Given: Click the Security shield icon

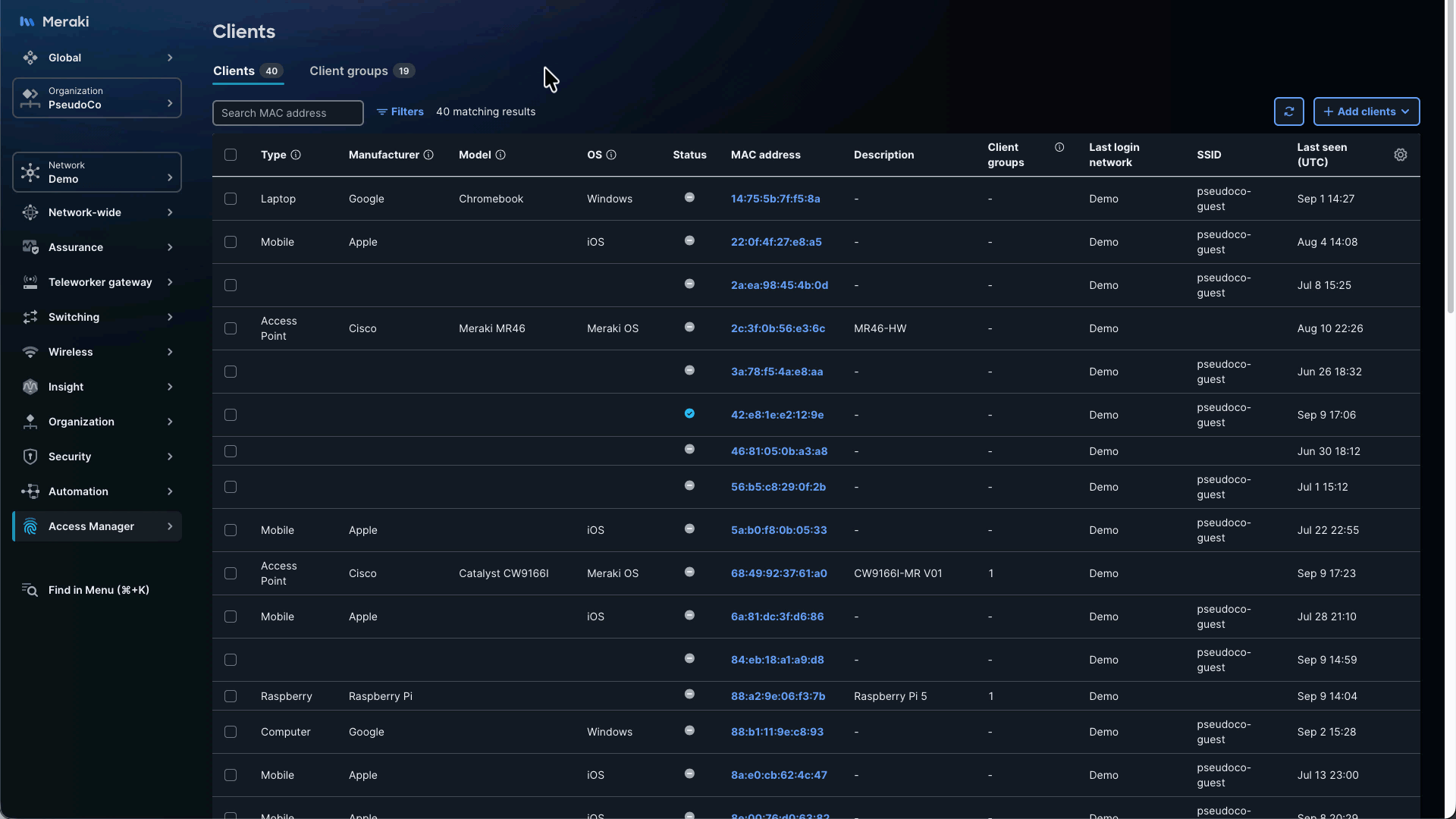Looking at the screenshot, I should click(30, 457).
